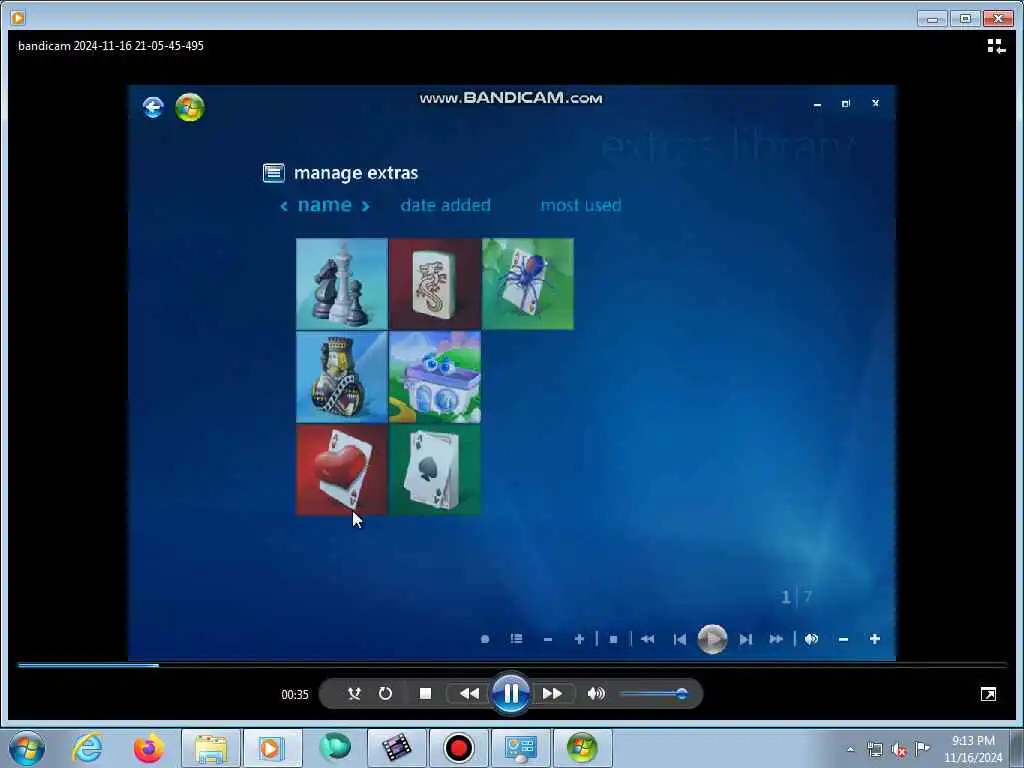Open the FreeCell king tile

pyautogui.click(x=342, y=377)
